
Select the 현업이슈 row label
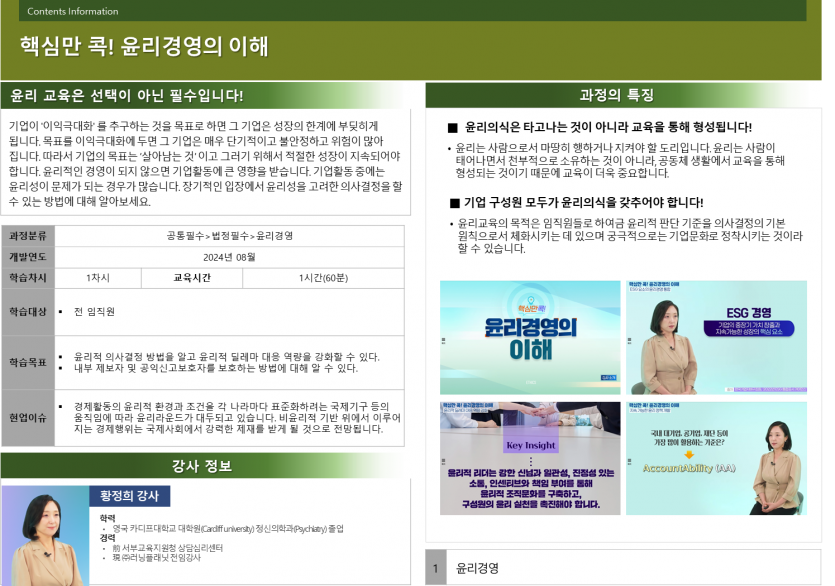27,417
